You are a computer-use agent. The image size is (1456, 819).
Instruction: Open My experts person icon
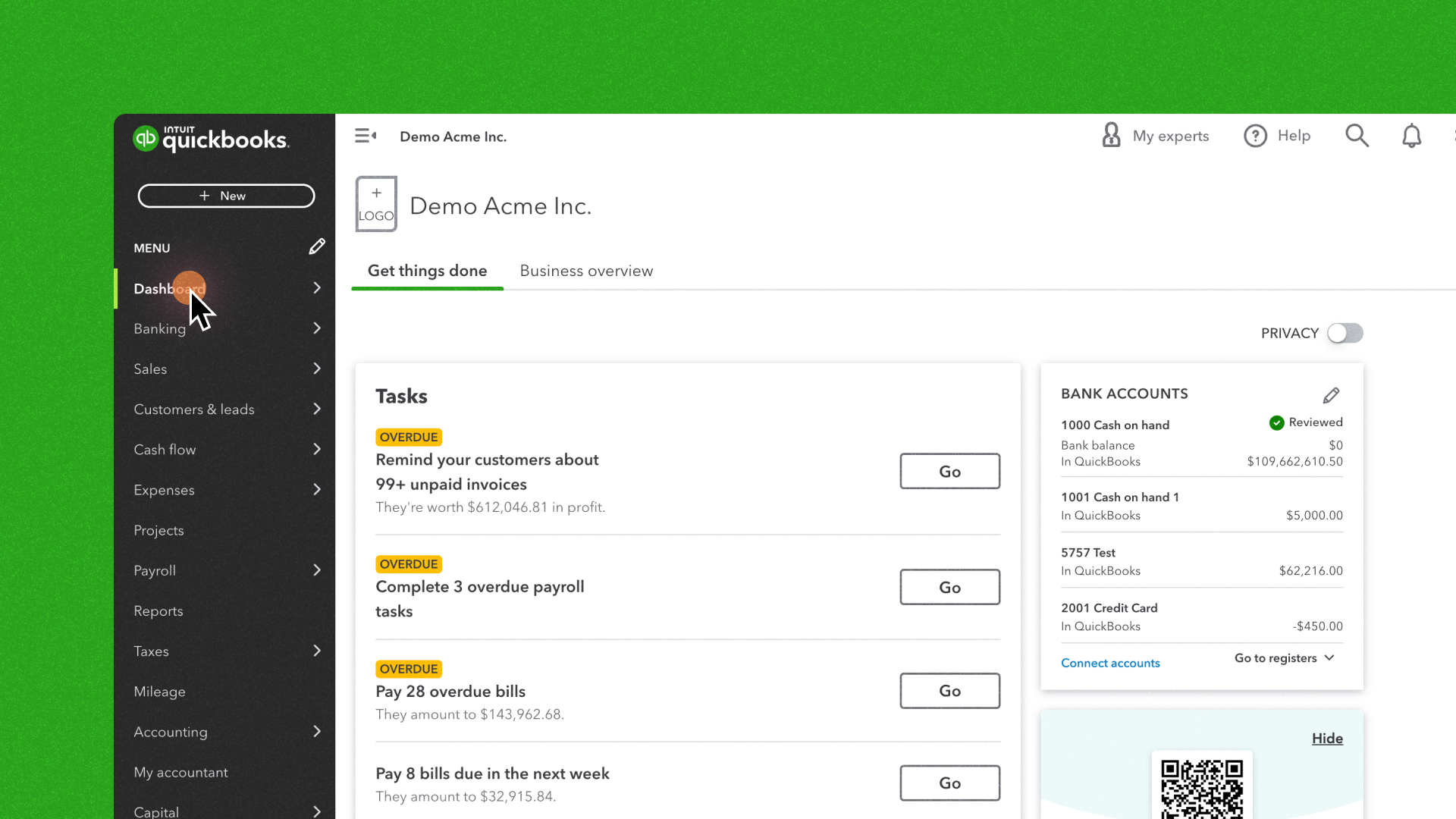pyautogui.click(x=1111, y=135)
